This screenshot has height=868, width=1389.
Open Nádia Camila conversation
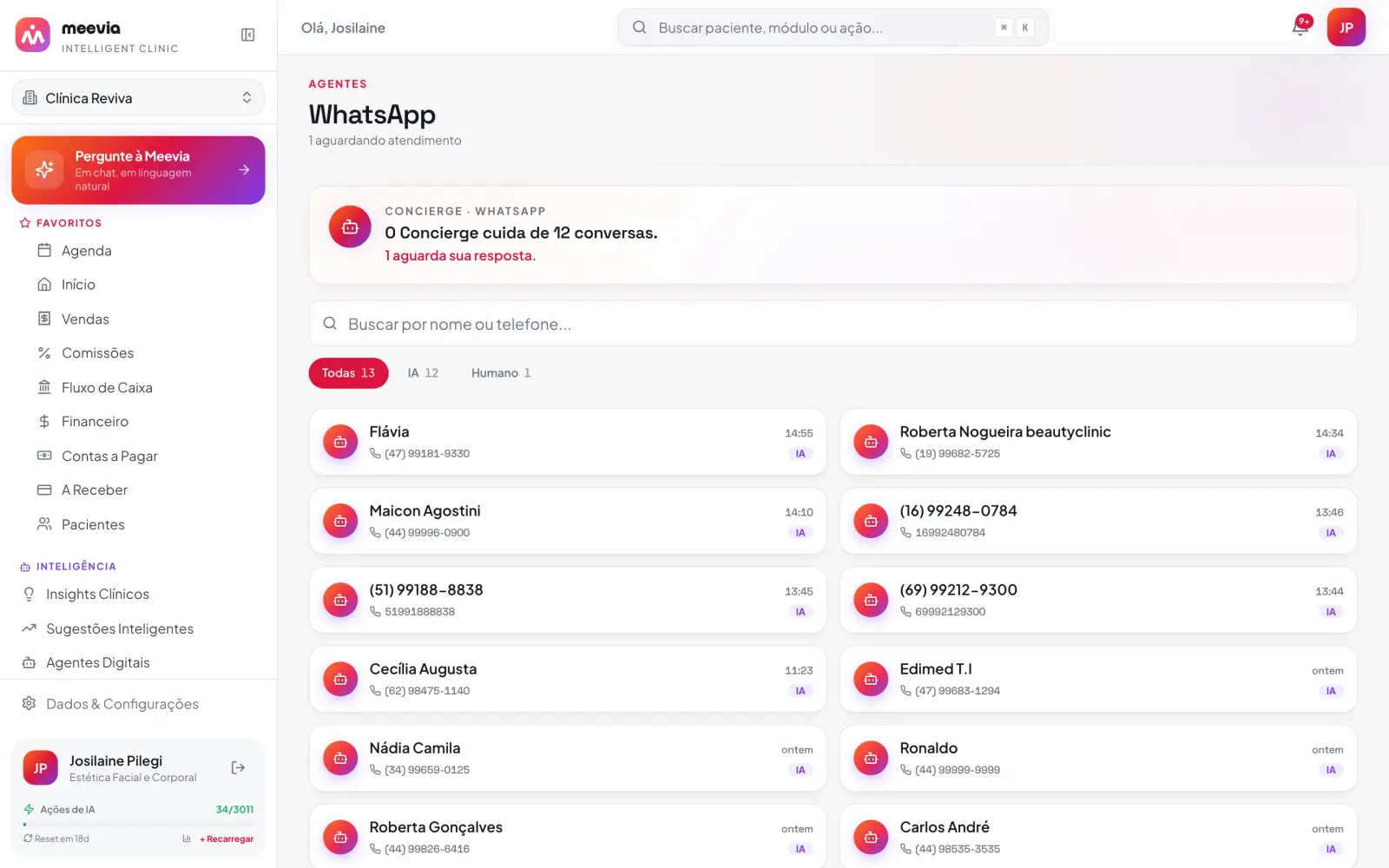pyautogui.click(x=568, y=758)
